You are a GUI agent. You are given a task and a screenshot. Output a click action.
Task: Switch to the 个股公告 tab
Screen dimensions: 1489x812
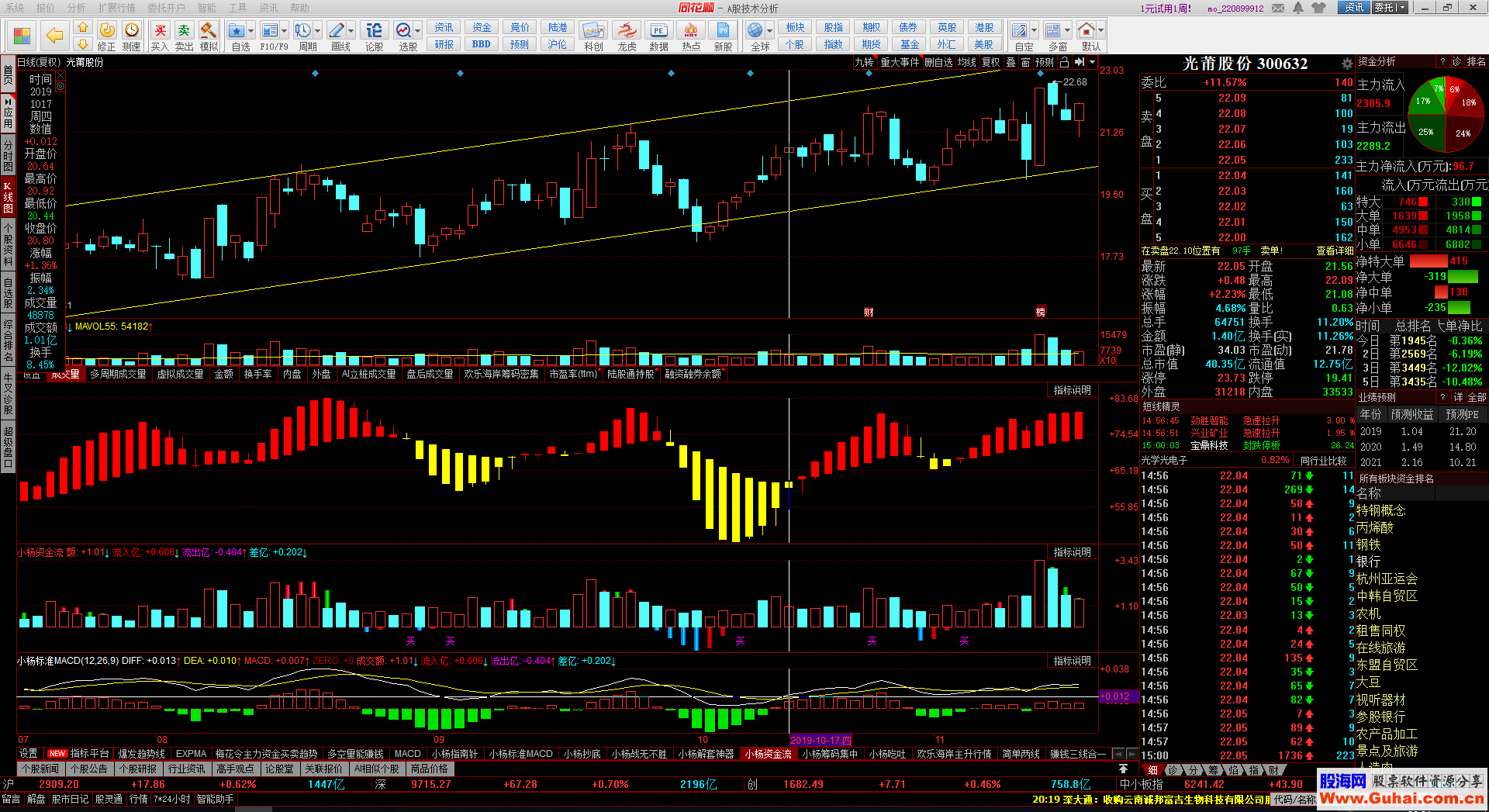pyautogui.click(x=88, y=769)
